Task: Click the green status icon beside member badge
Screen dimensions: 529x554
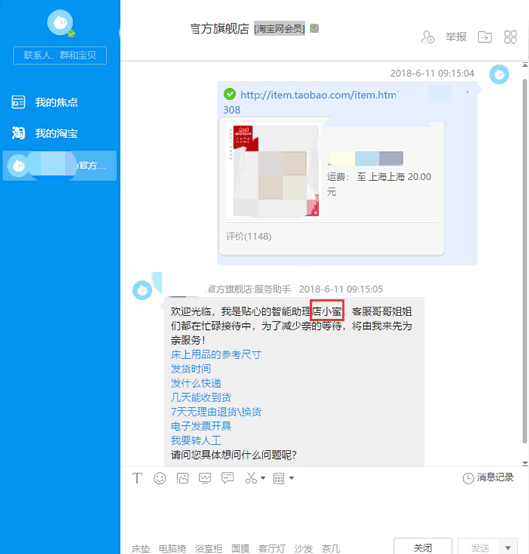Action: (314, 28)
